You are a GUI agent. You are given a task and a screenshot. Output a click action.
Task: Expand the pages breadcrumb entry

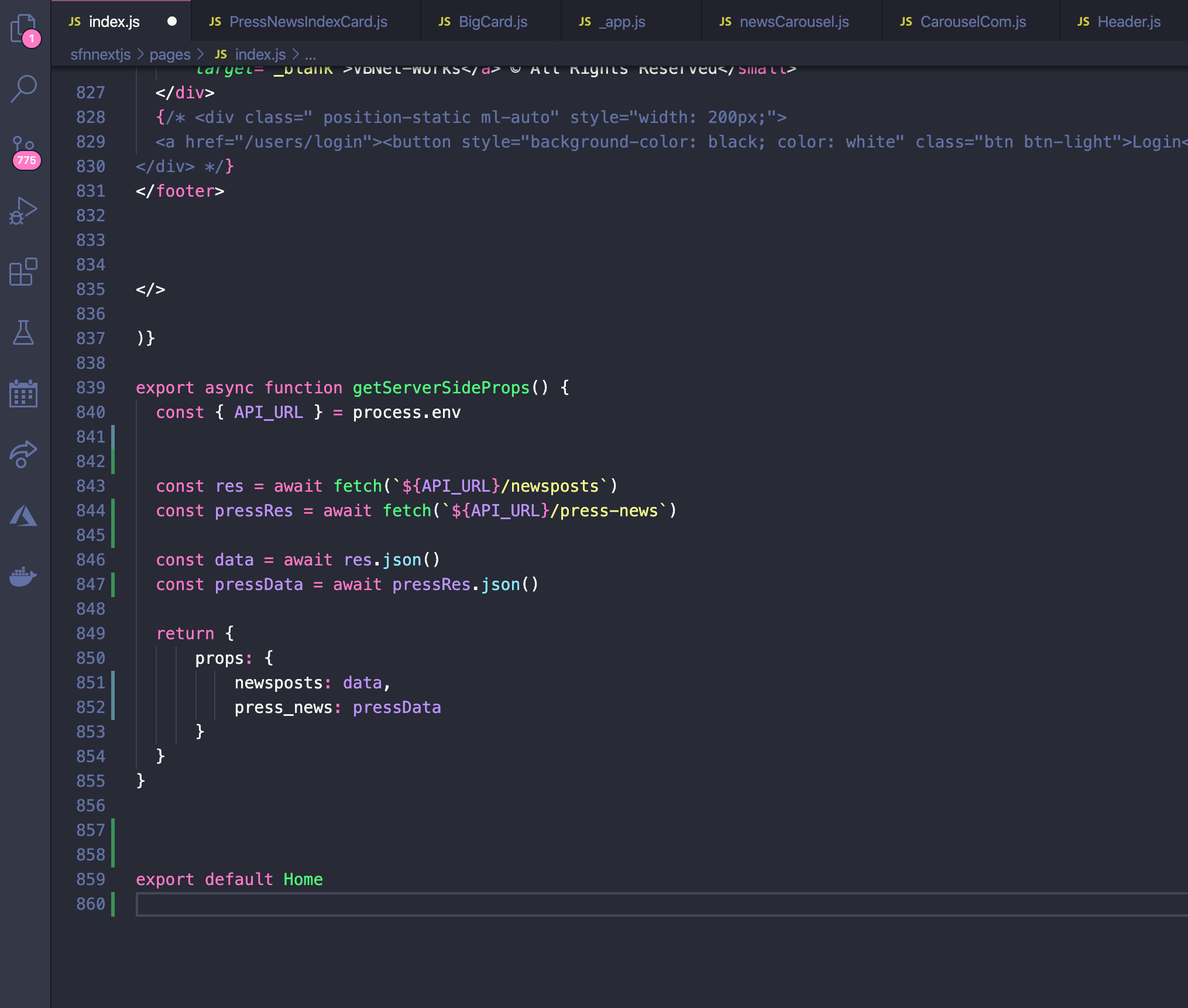click(170, 54)
